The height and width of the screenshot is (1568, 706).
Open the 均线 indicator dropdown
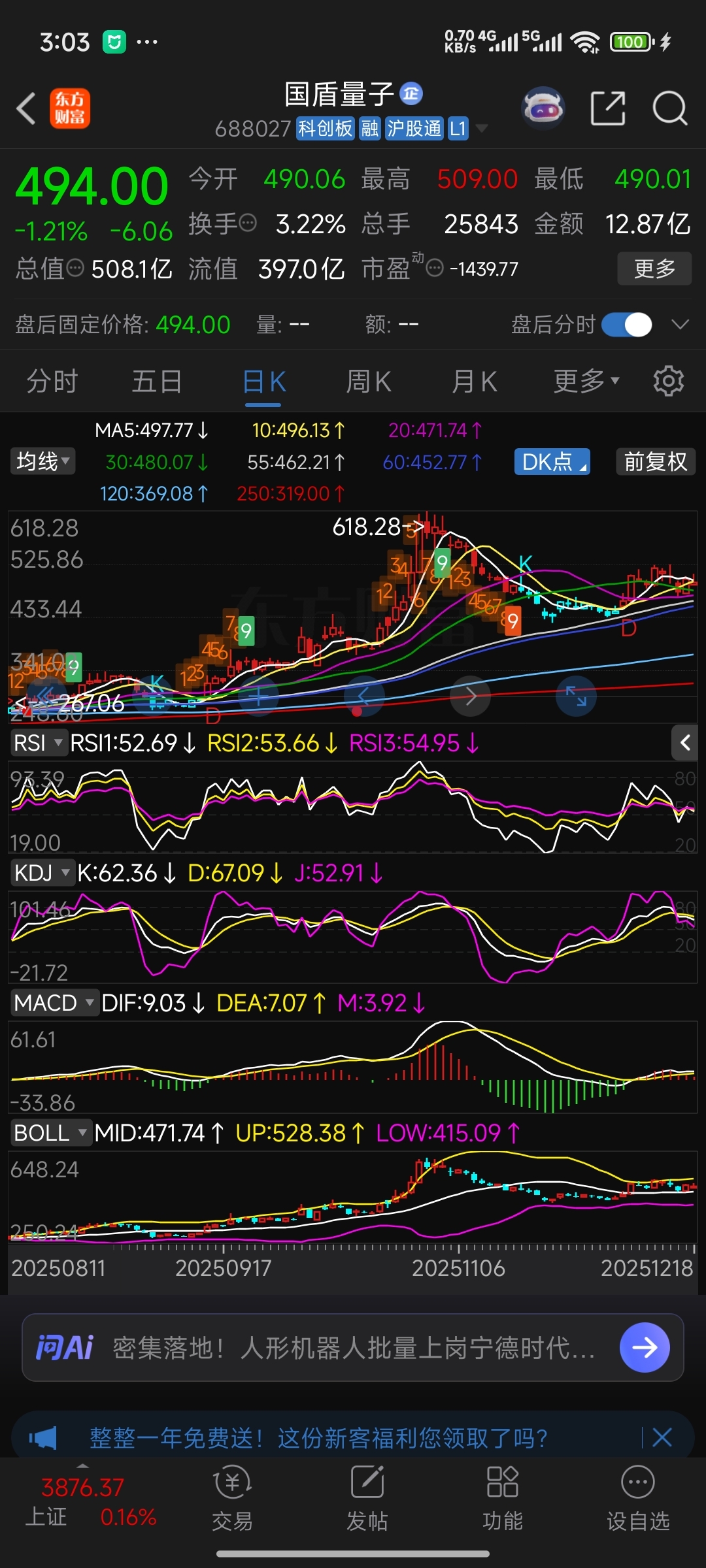[42, 461]
